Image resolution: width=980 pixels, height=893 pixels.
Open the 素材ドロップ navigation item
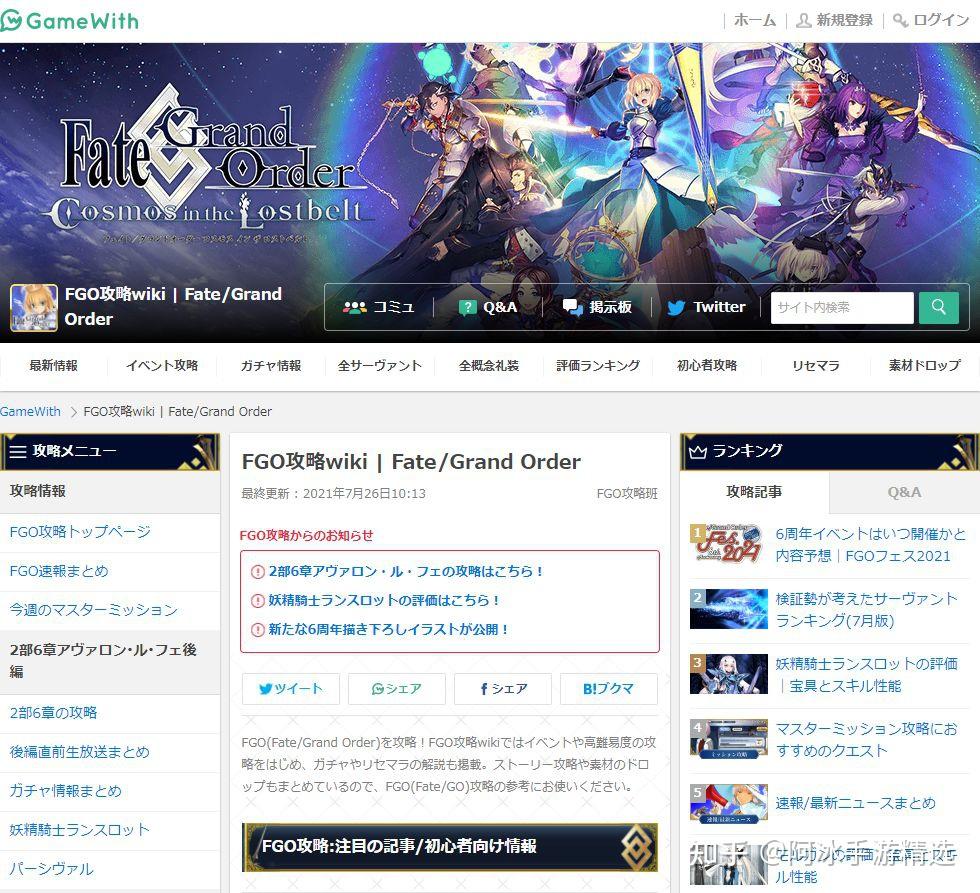pyautogui.click(x=923, y=366)
